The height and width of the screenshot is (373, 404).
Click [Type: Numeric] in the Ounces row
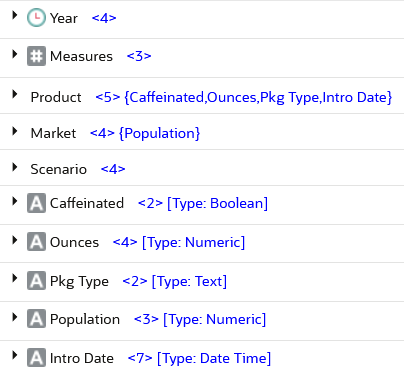click(x=193, y=243)
